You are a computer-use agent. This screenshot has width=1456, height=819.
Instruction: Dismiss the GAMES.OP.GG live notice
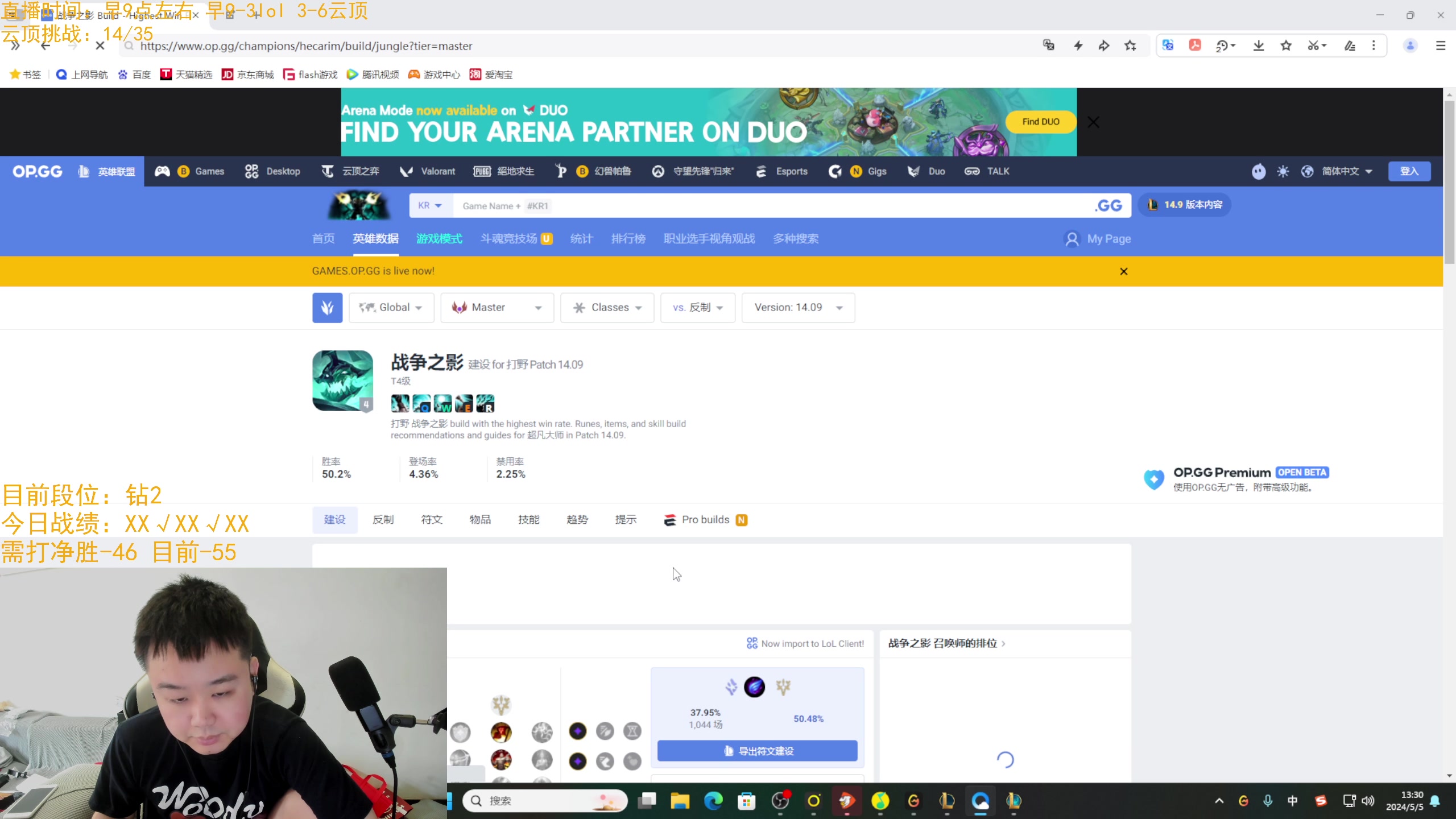pos(1124,271)
